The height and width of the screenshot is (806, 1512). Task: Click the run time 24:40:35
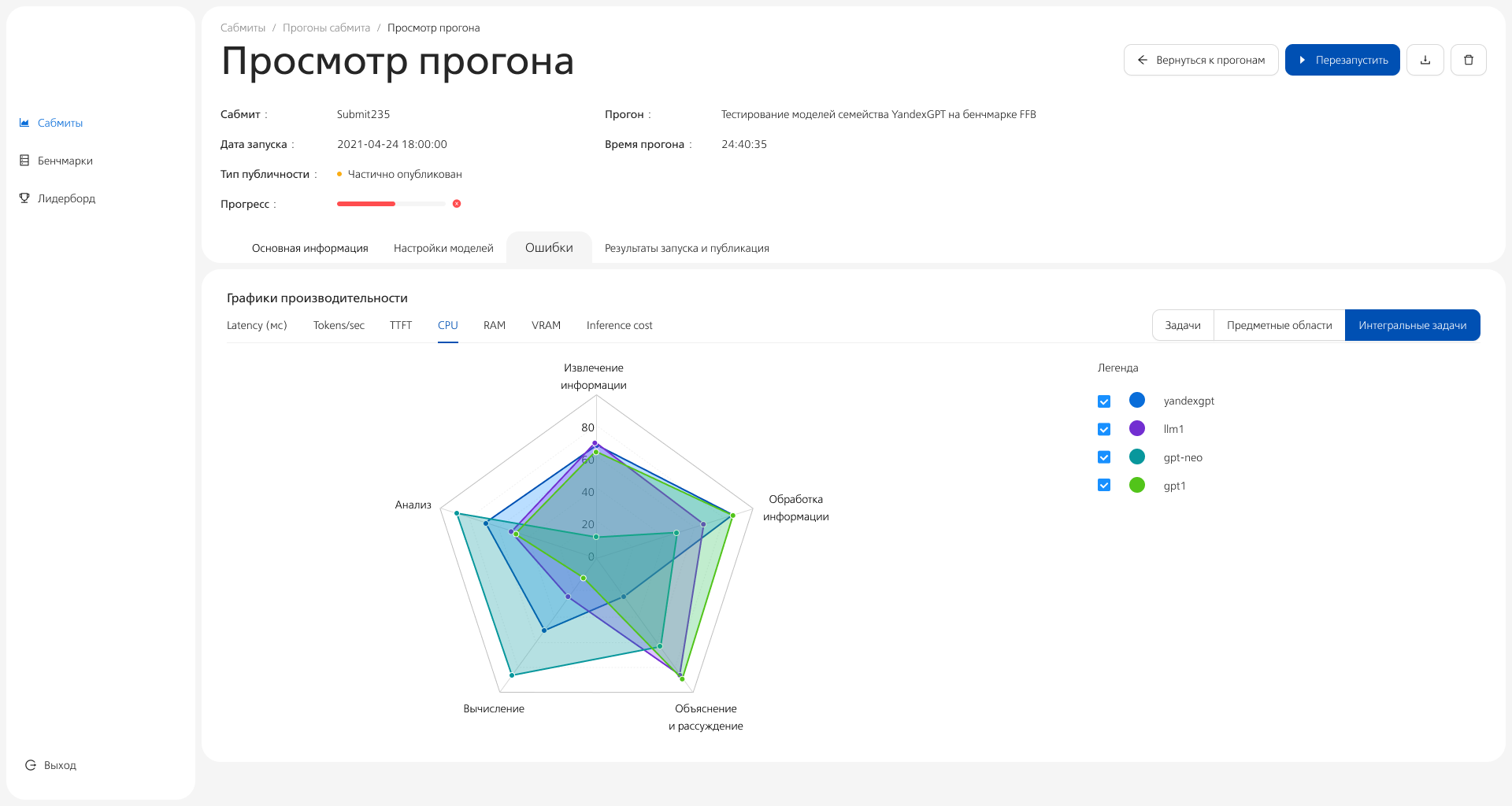tap(744, 144)
